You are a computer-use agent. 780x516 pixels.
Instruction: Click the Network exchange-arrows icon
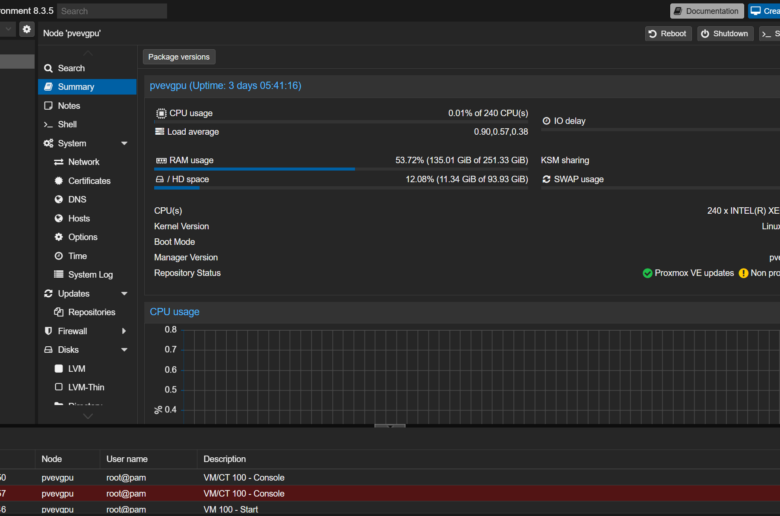(59, 162)
